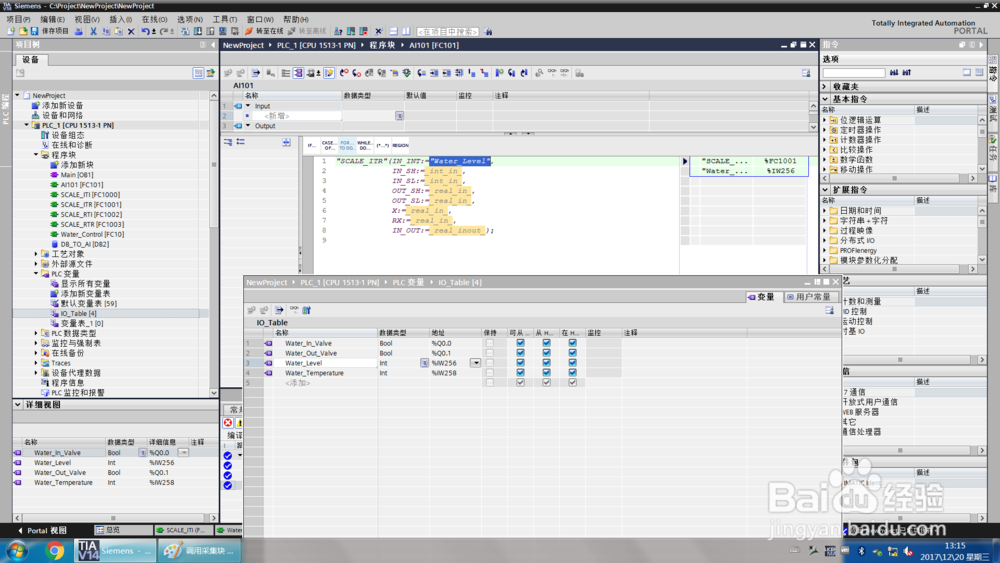Insert a CASE OF statement template
The image size is (1000, 563).
328,145
